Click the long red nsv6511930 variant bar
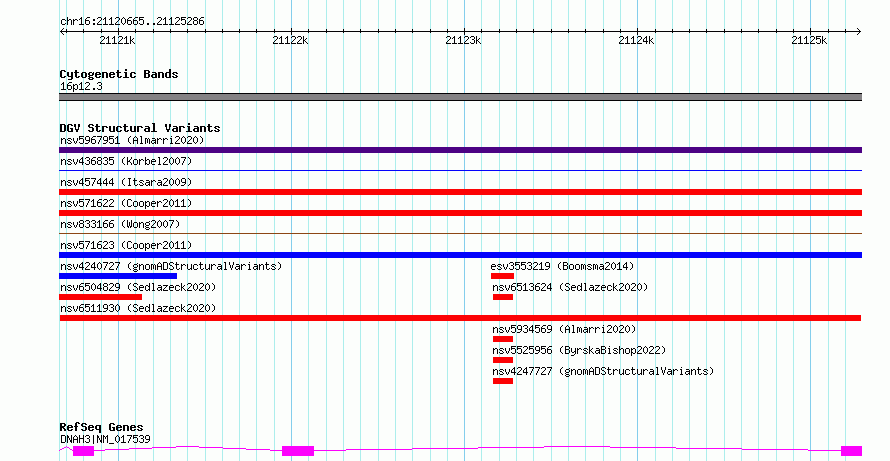 [460, 318]
